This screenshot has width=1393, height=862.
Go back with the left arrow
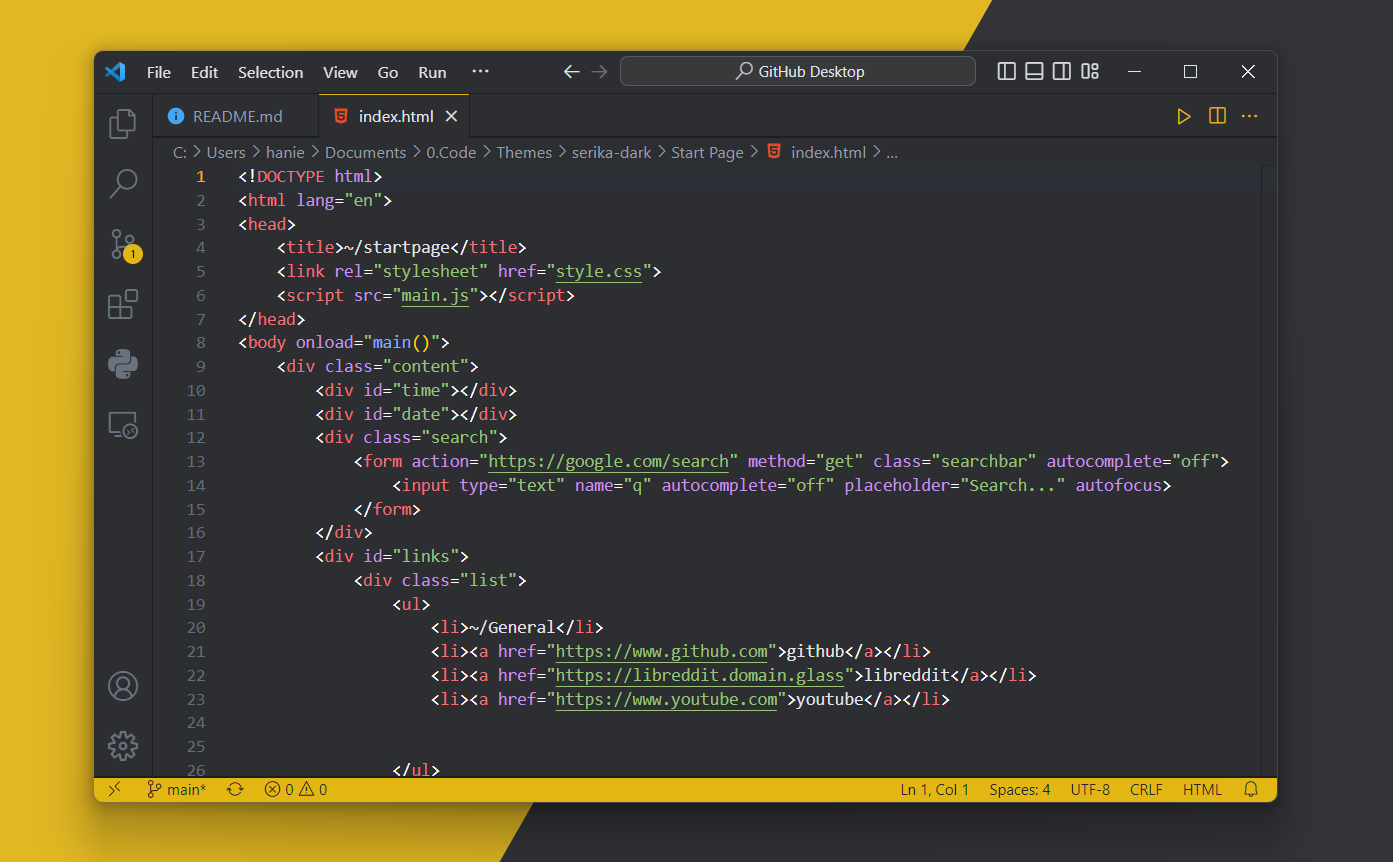click(571, 72)
